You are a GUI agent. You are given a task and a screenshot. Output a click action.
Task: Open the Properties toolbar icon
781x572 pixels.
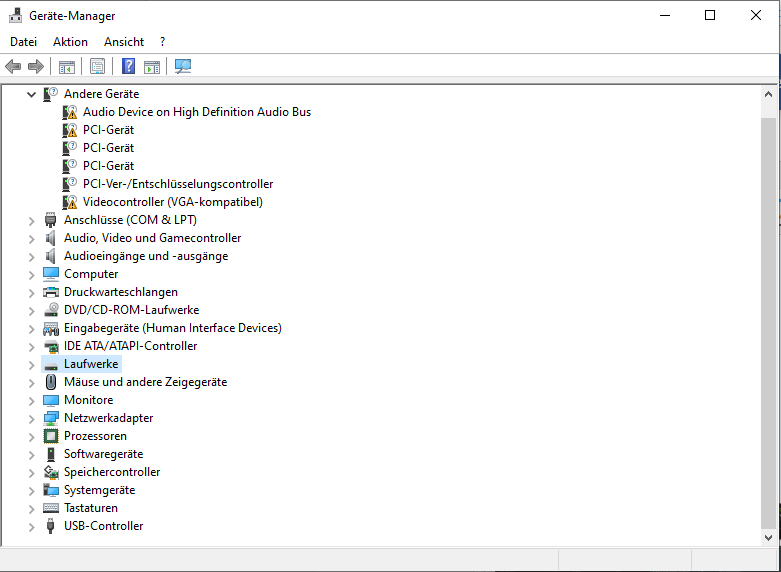pos(98,66)
